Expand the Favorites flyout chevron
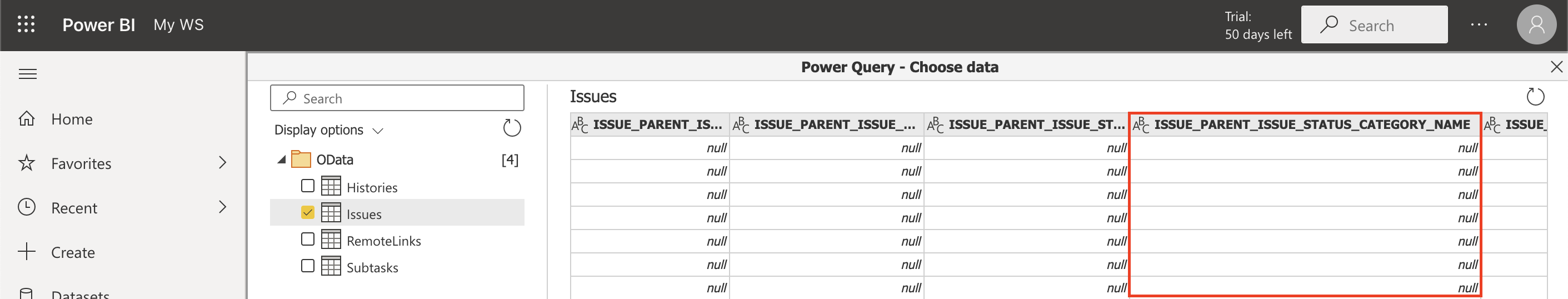Screen dimensions: 1568x299 click(x=222, y=163)
